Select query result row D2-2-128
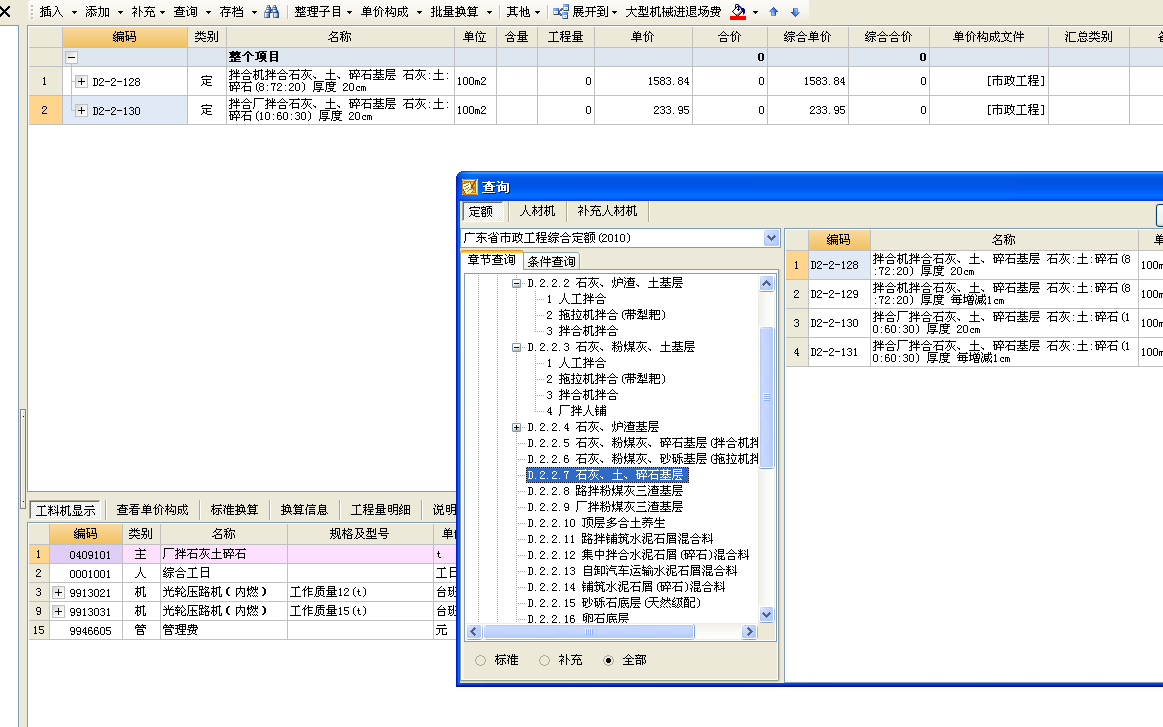 click(974, 265)
